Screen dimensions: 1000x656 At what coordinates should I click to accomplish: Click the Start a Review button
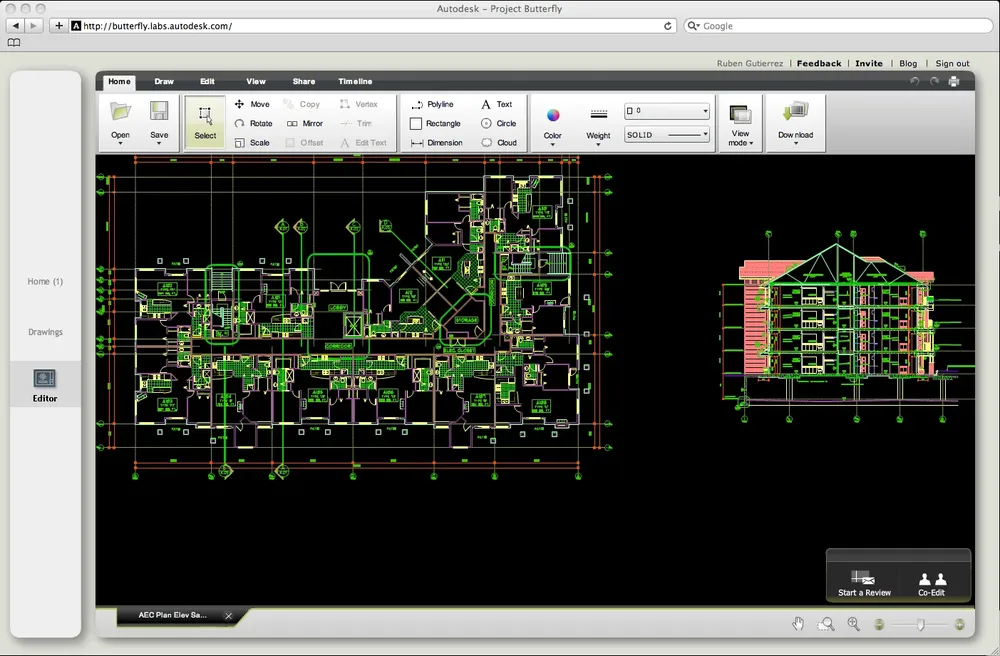864,583
